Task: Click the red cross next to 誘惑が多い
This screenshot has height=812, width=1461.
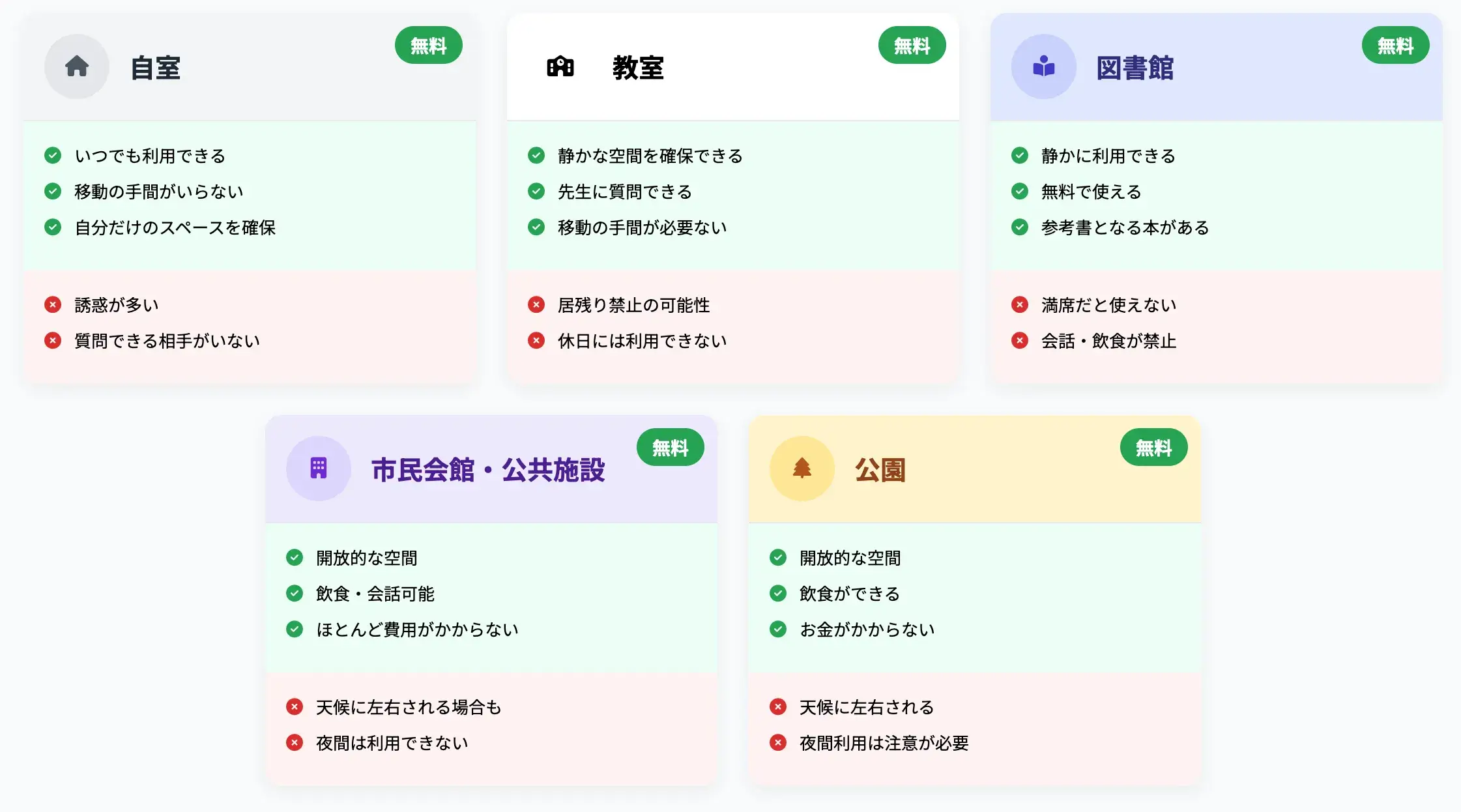Action: coord(53,304)
